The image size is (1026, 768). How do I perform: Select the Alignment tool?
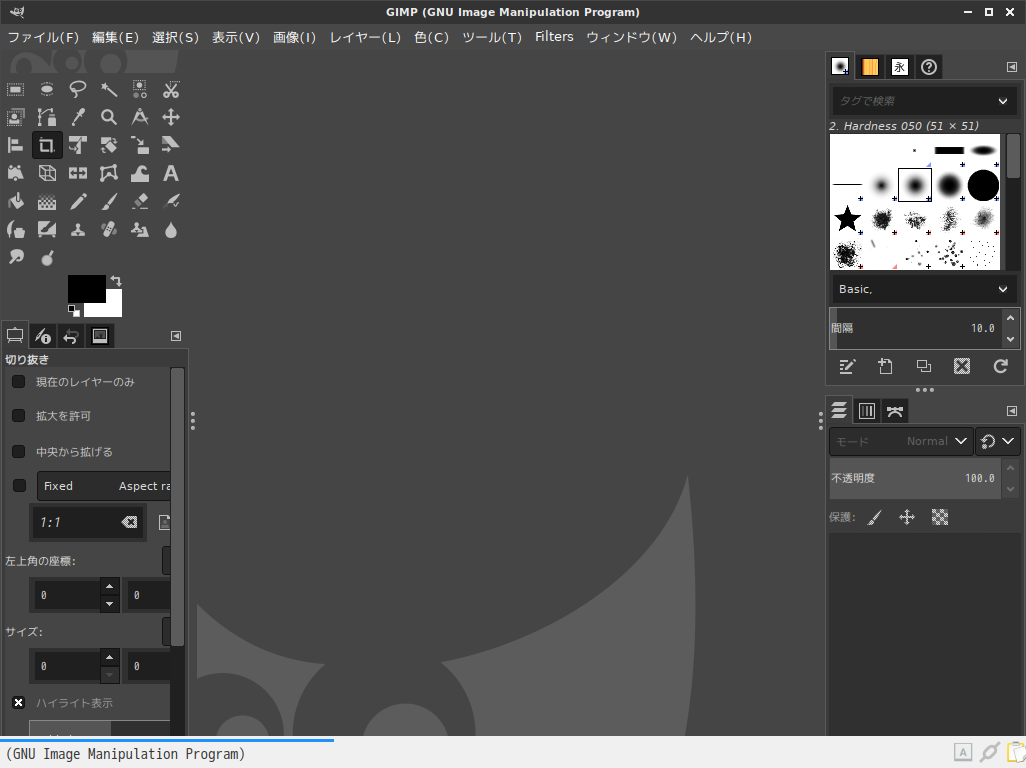pos(15,145)
